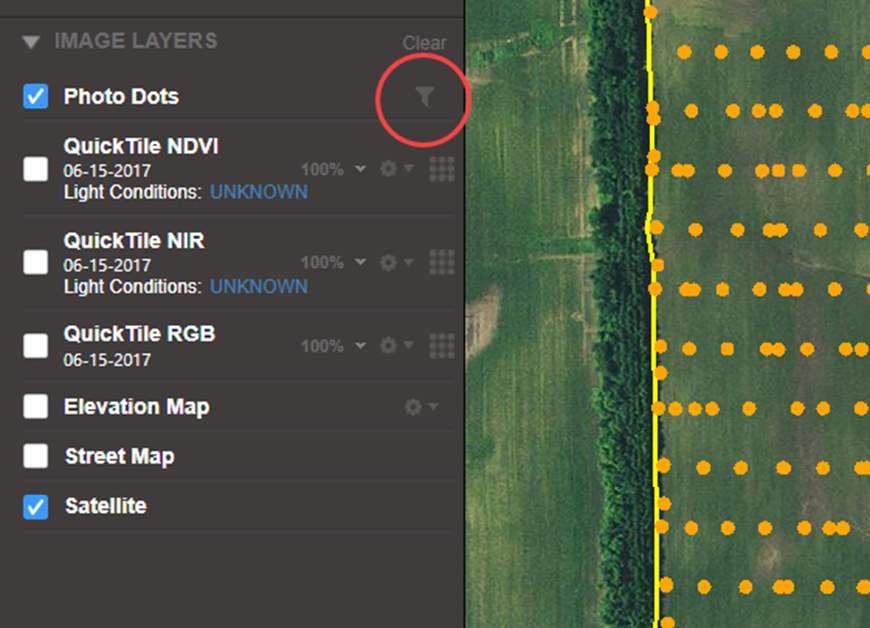Enable the QuickTile NDVI layer checkbox
This screenshot has width=870, height=628.
(x=36, y=169)
